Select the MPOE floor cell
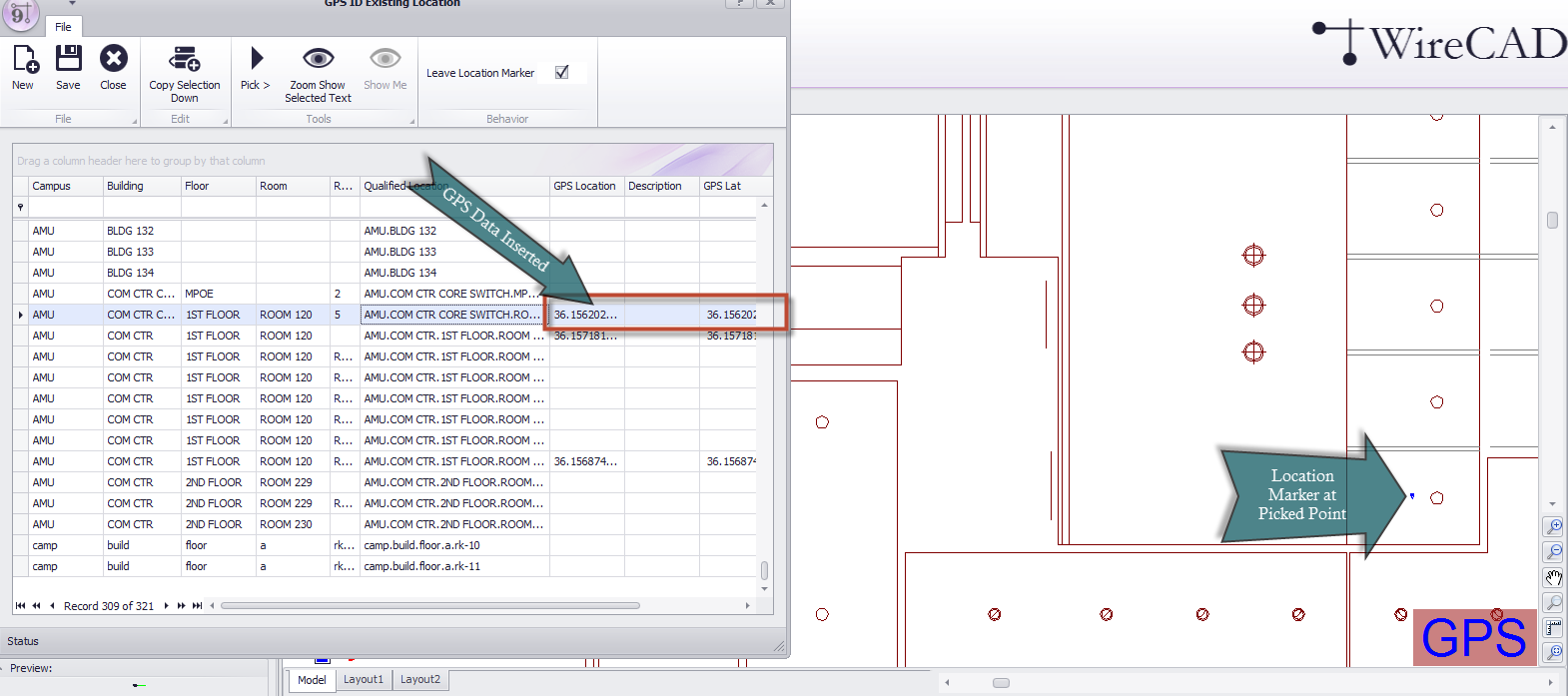 tap(218, 294)
